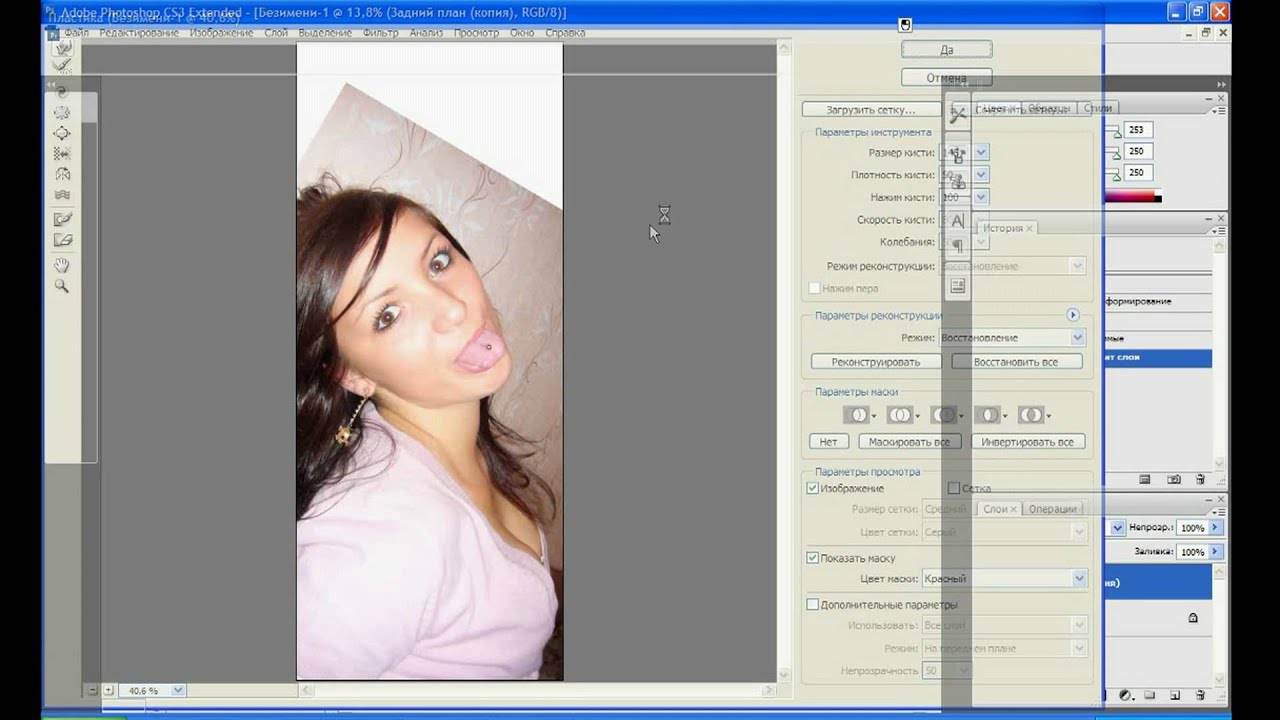1280x720 pixels.
Task: Open reconstruction Режим Восстановление dropdown
Action: (x=1078, y=338)
